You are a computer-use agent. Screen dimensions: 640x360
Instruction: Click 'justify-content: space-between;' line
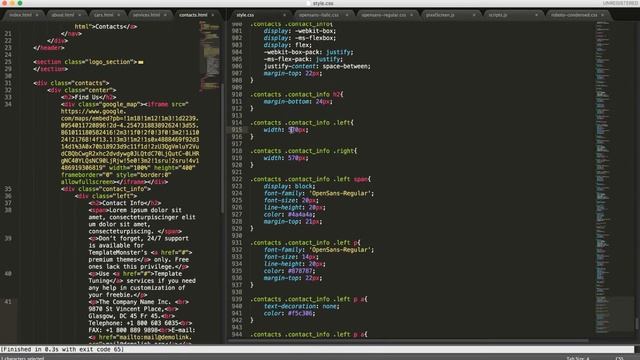coord(317,66)
